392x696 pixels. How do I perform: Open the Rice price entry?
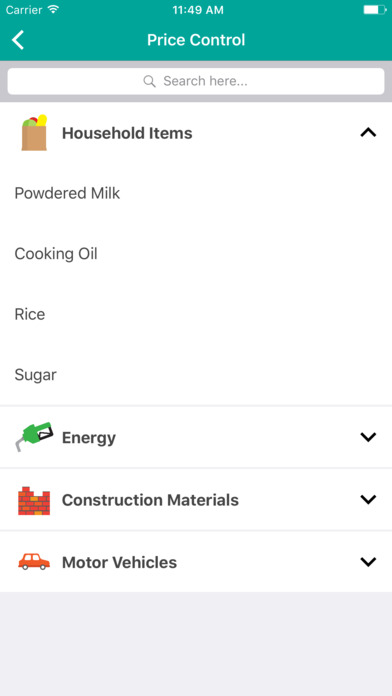(x=196, y=314)
